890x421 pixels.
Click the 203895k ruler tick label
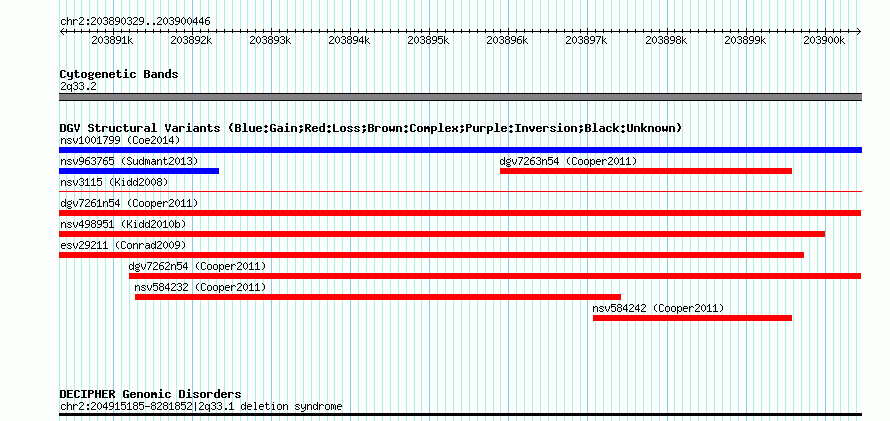pos(429,40)
